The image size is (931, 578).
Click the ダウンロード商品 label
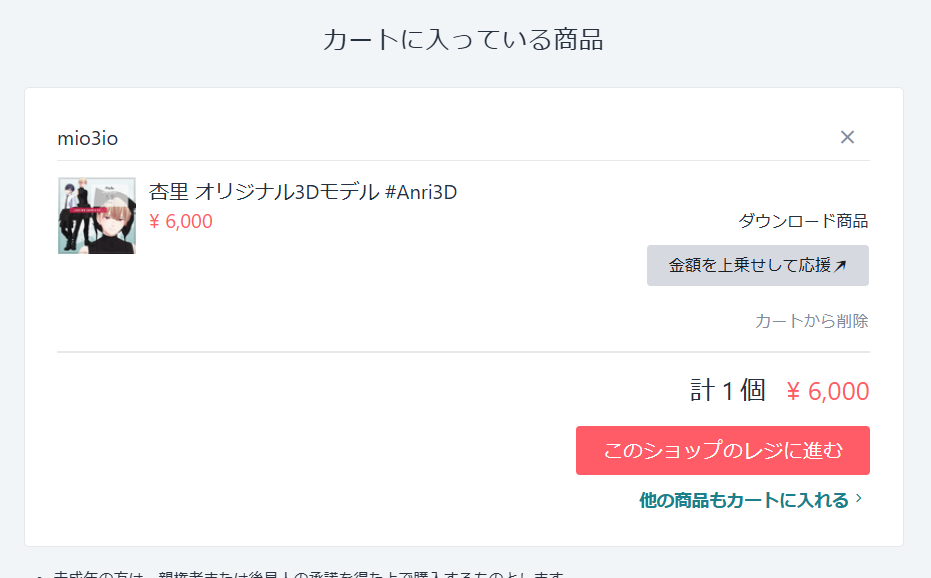pos(803,221)
